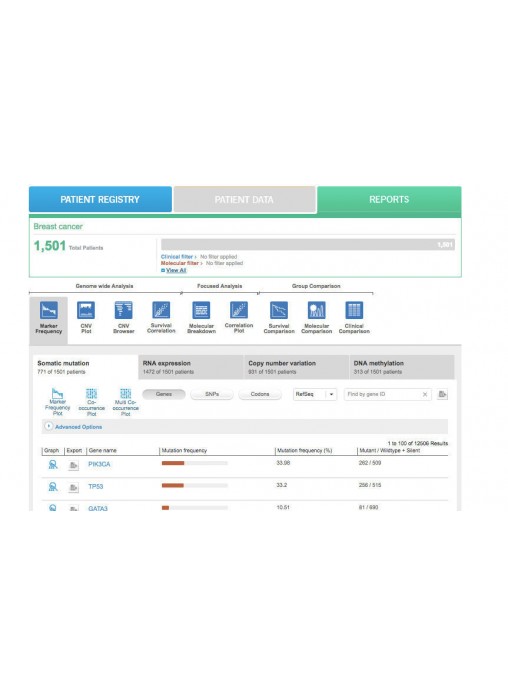This screenshot has width=508, height=696.
Task: Open the RNA expression tab
Action: click(x=191, y=367)
